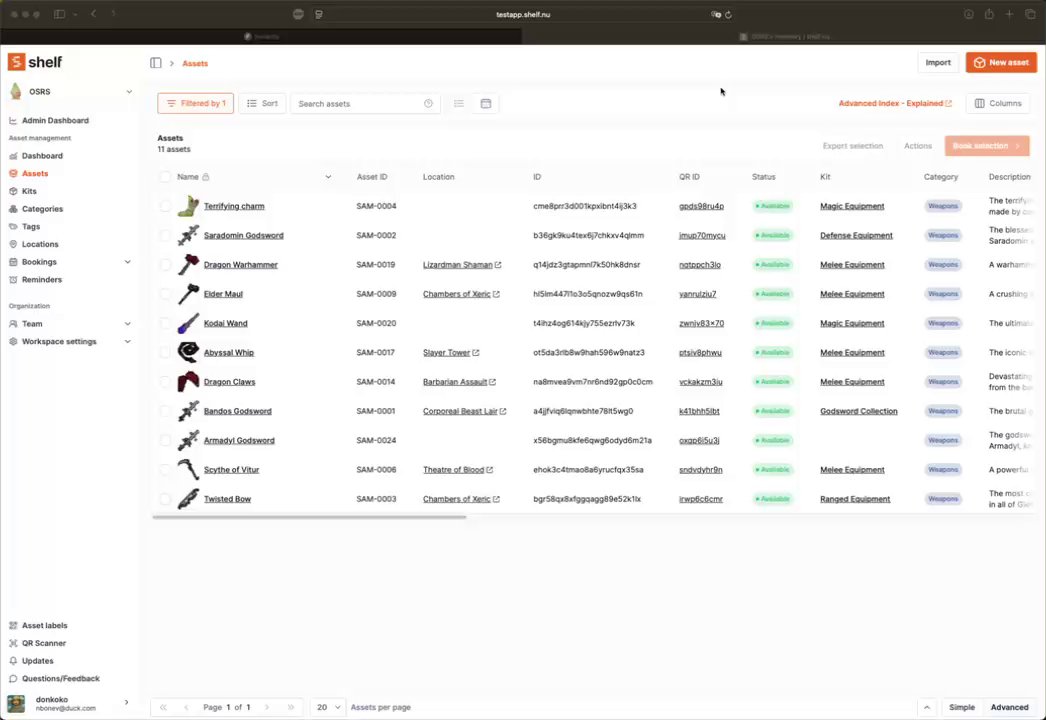The image size is (1046, 720).
Task: Go to last page double-arrow icon
Action: tap(291, 707)
